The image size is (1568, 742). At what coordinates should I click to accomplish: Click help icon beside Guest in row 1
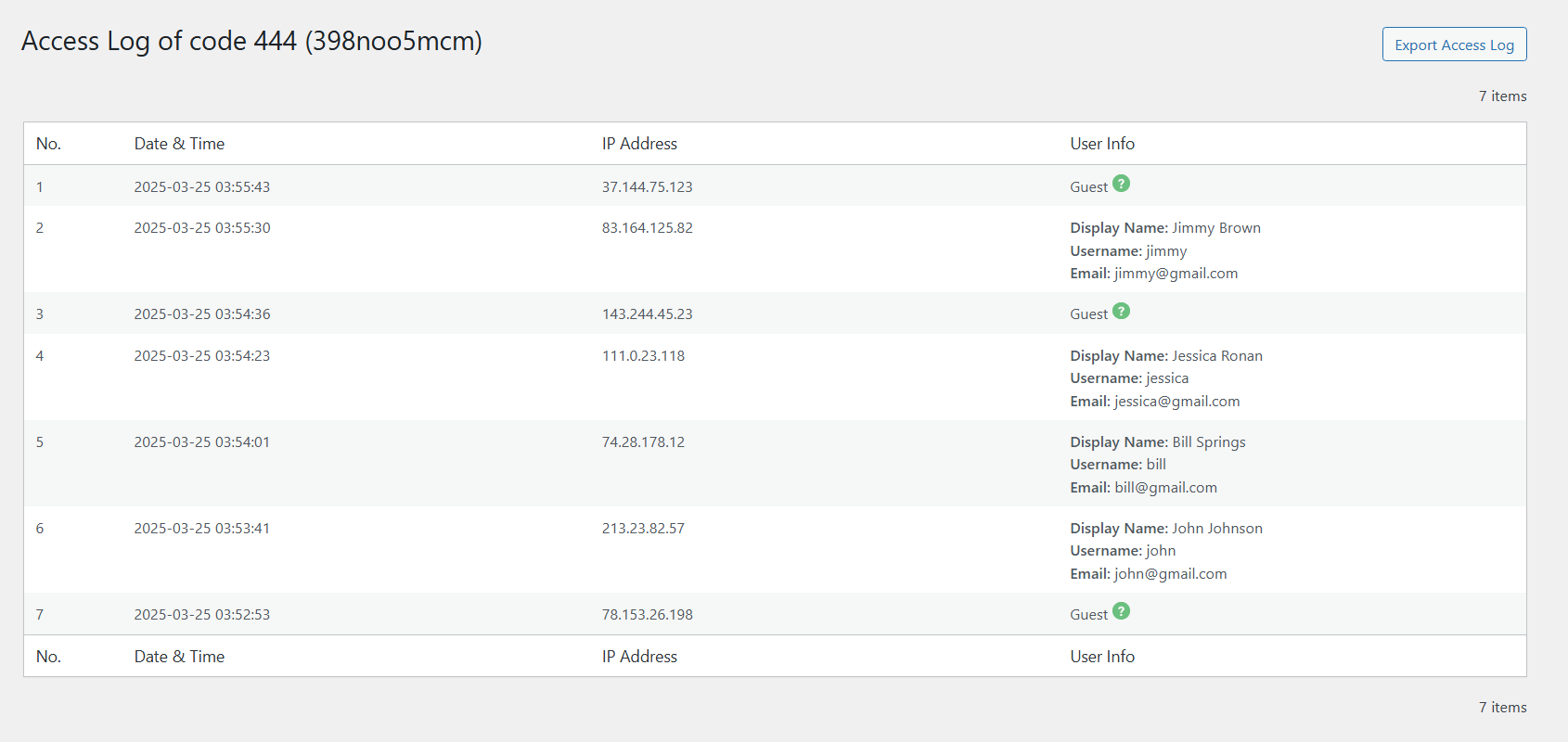pyautogui.click(x=1121, y=184)
